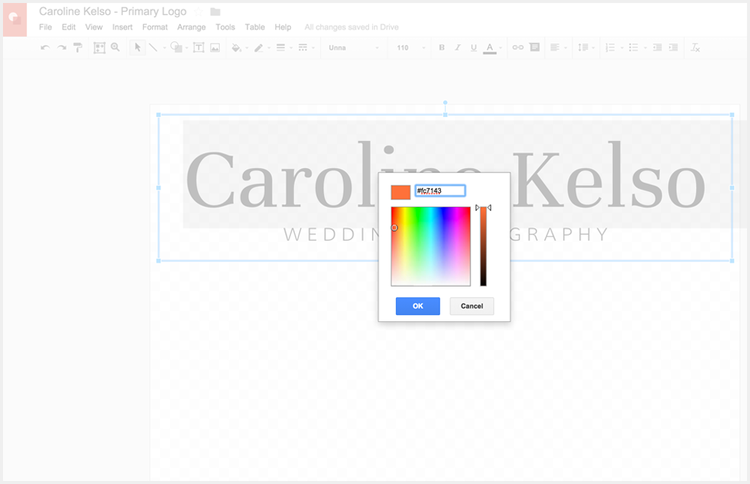Image resolution: width=750 pixels, height=484 pixels.
Task: Click the document title Caroline Kelso - Primary Logo
Action: click(113, 11)
